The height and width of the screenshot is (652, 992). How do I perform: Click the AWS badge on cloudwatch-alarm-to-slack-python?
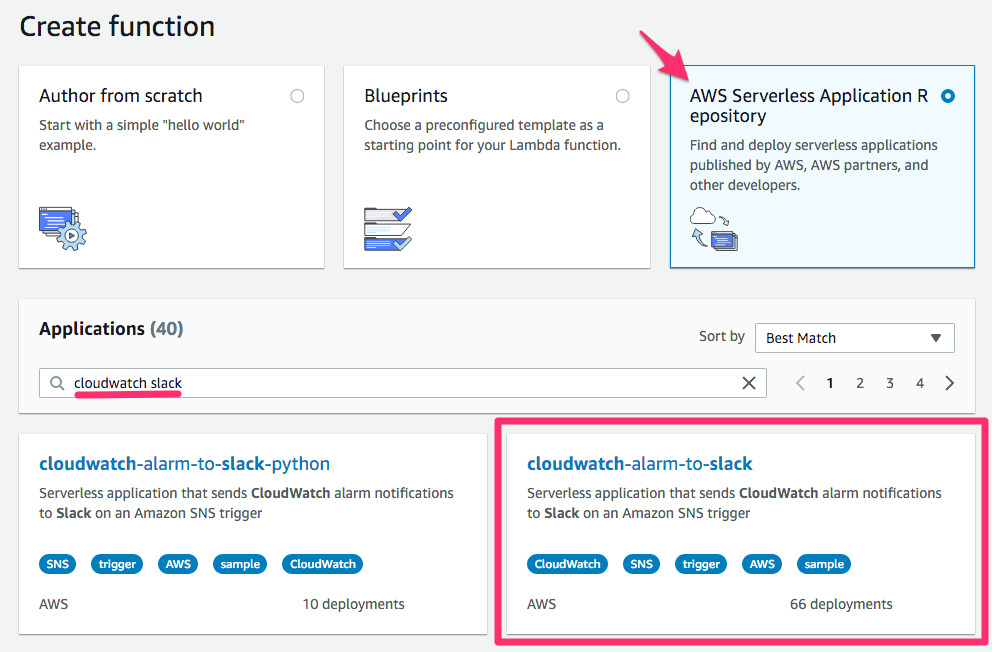[177, 563]
